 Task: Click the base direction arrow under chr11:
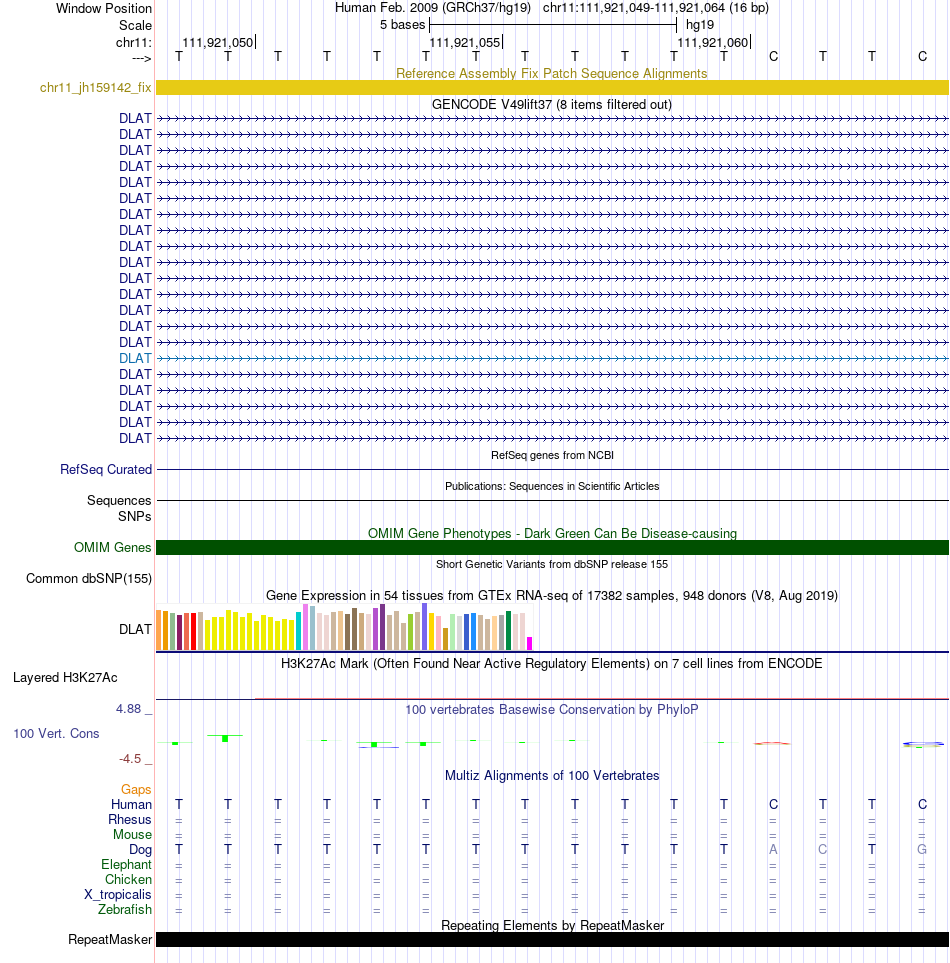coord(142,58)
